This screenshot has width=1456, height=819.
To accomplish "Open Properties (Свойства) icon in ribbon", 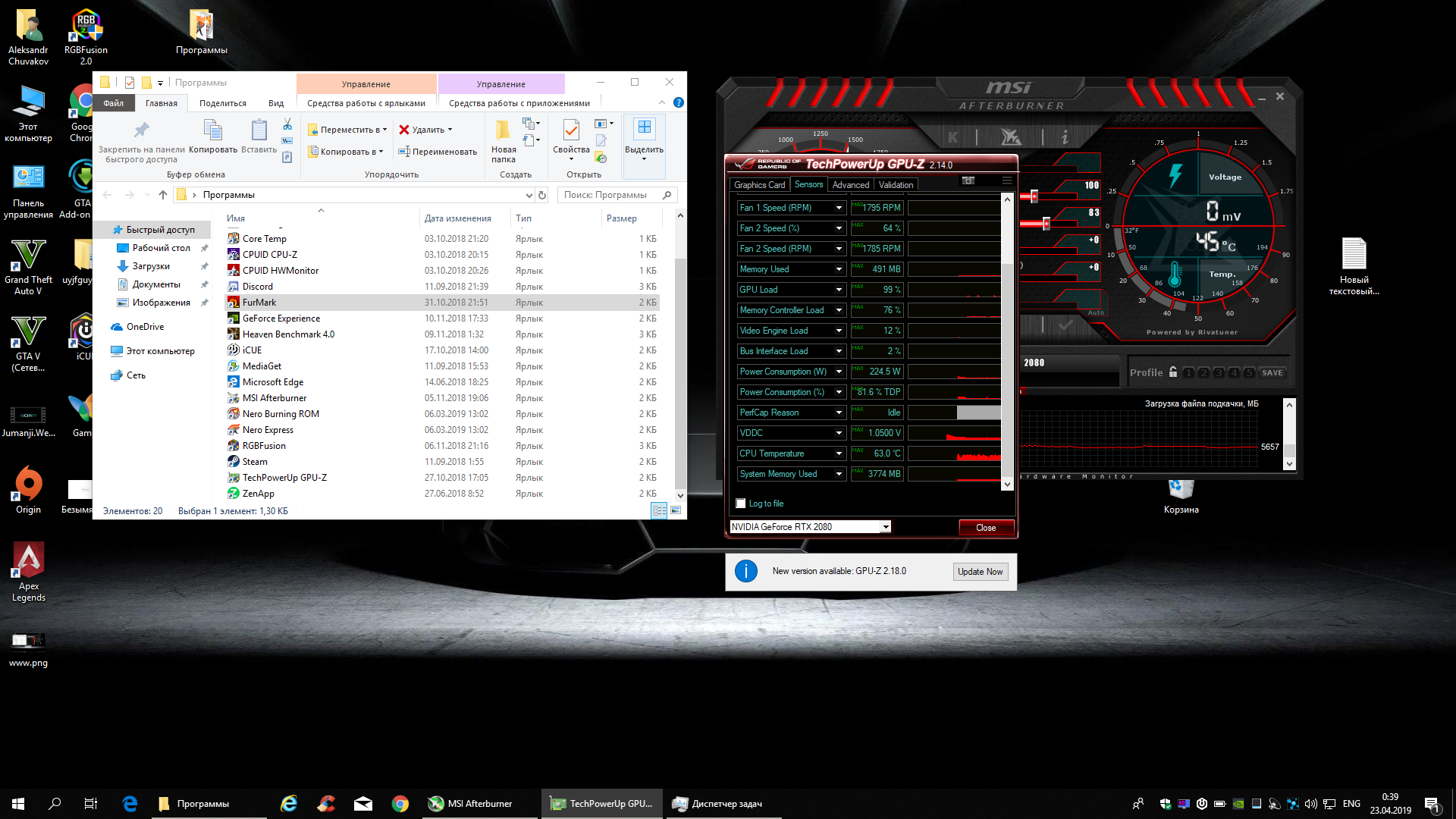I will pyautogui.click(x=571, y=131).
